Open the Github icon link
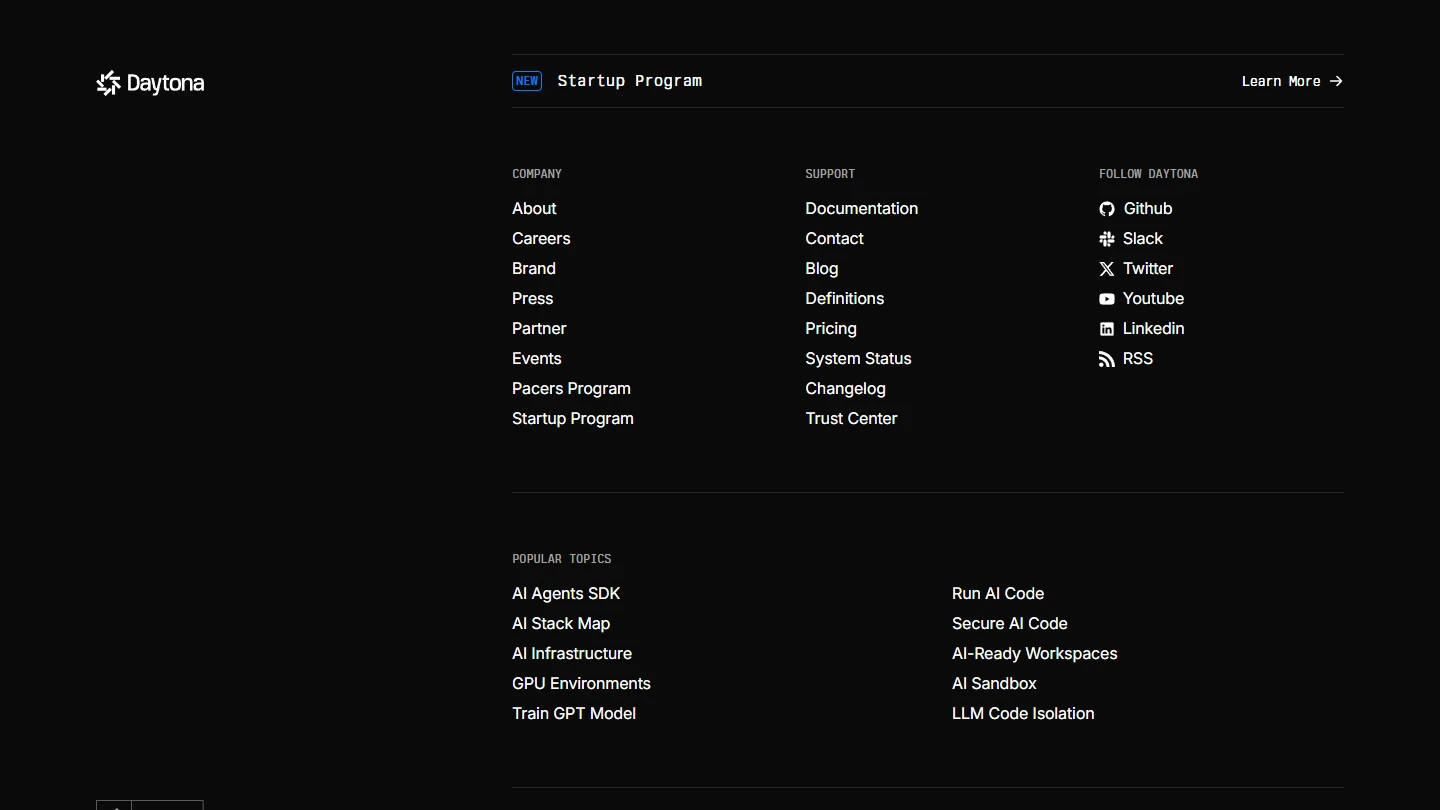1440x810 pixels. point(1107,209)
